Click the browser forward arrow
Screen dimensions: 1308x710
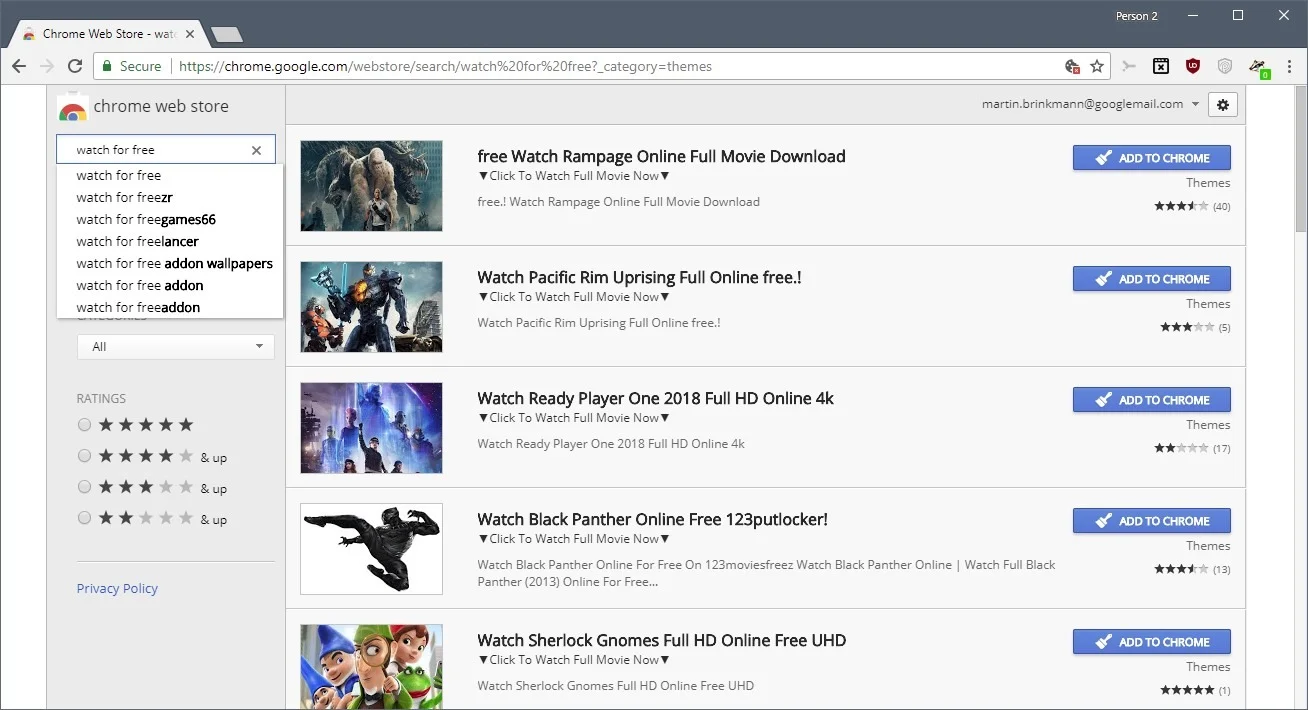46,66
